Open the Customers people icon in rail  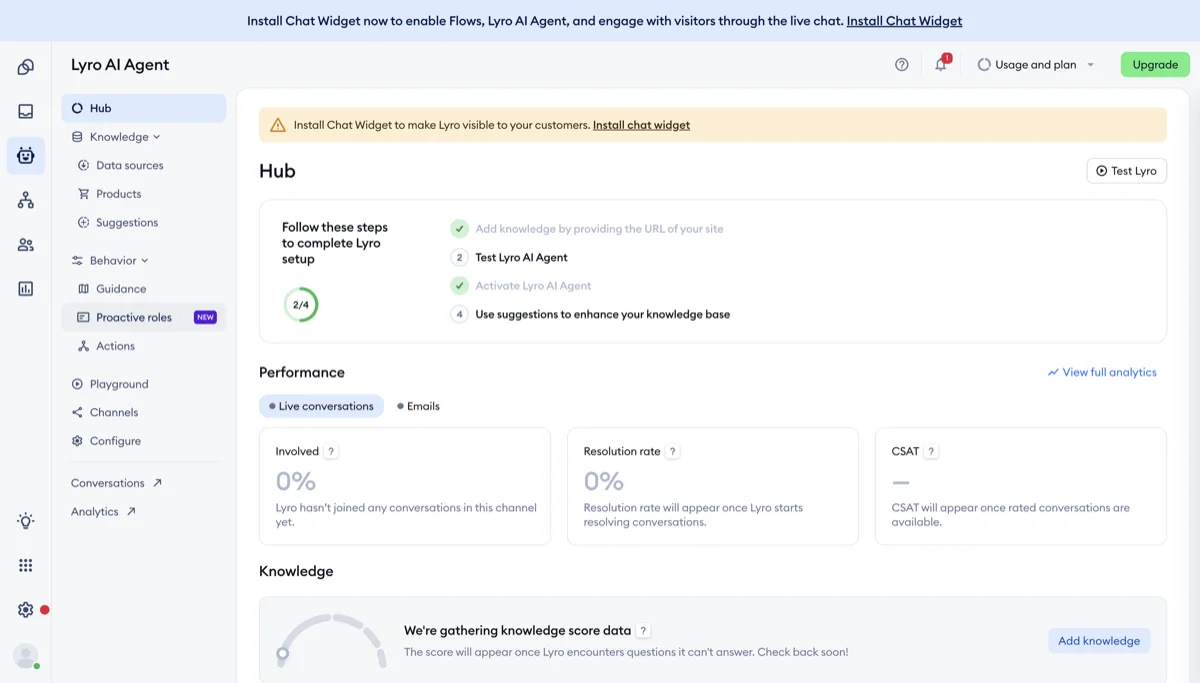click(26, 244)
